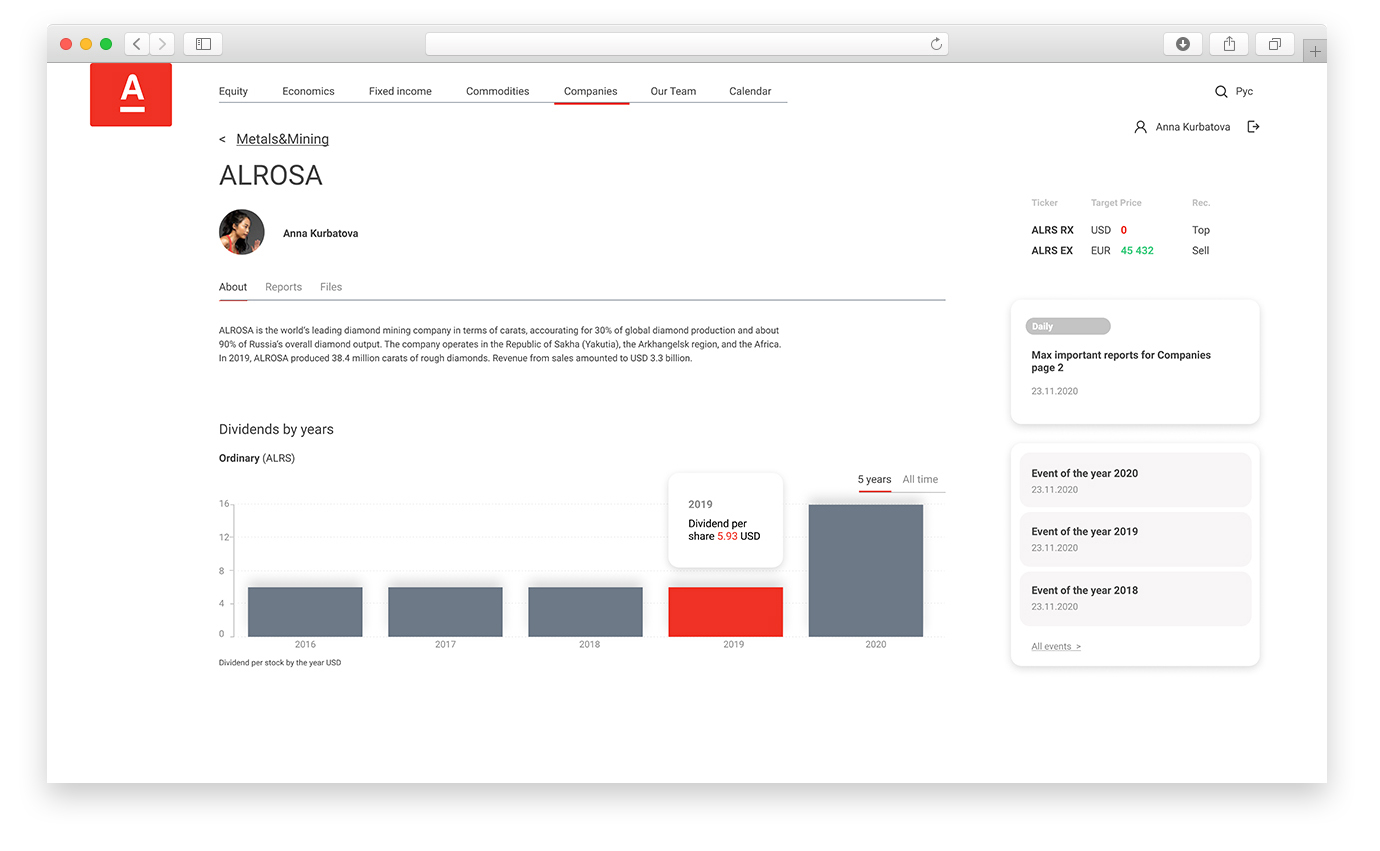The image size is (1380, 851).
Task: Click the user profile icon
Action: click(x=1140, y=127)
